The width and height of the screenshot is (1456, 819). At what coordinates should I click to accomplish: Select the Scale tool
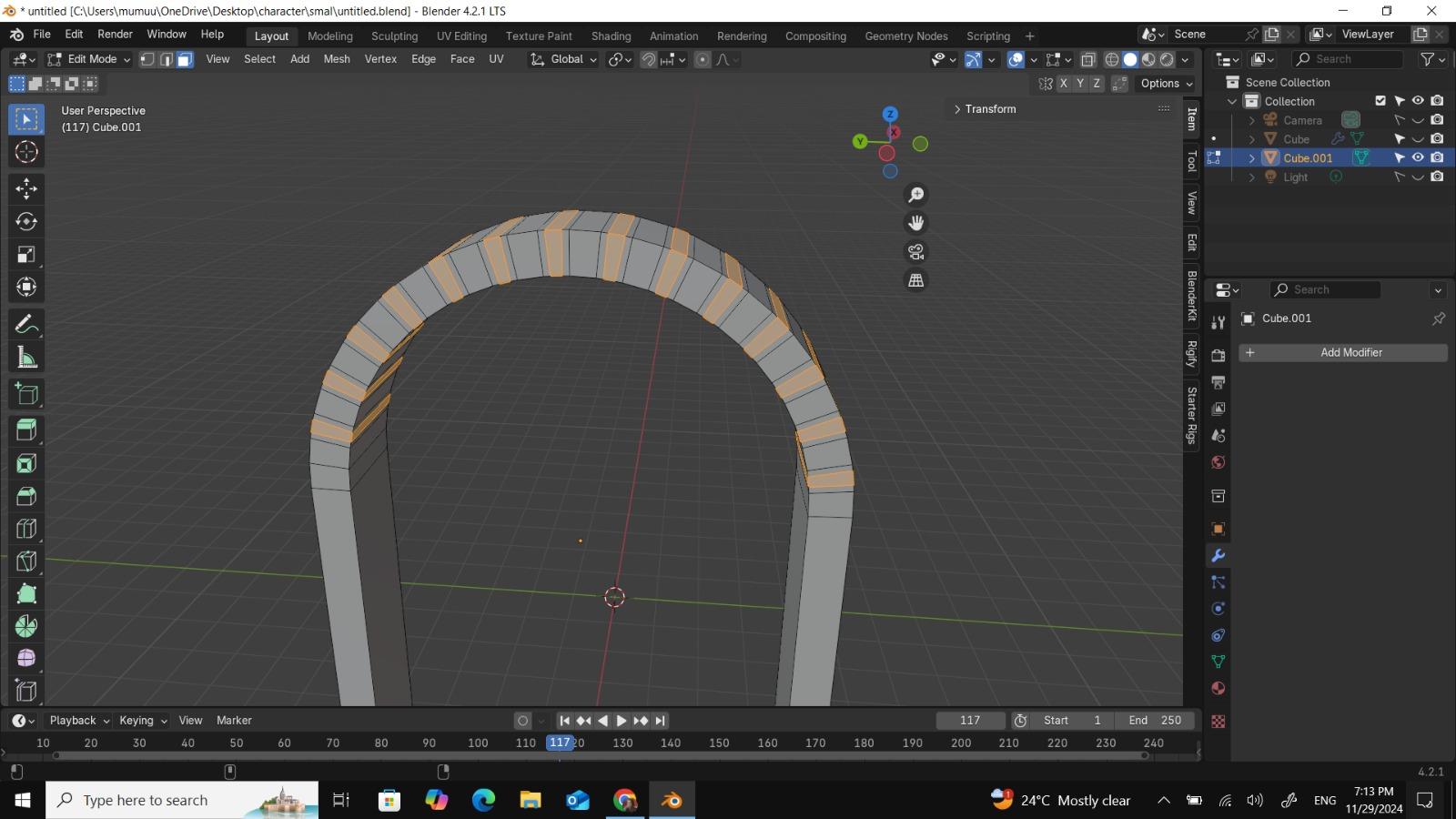coord(26,254)
